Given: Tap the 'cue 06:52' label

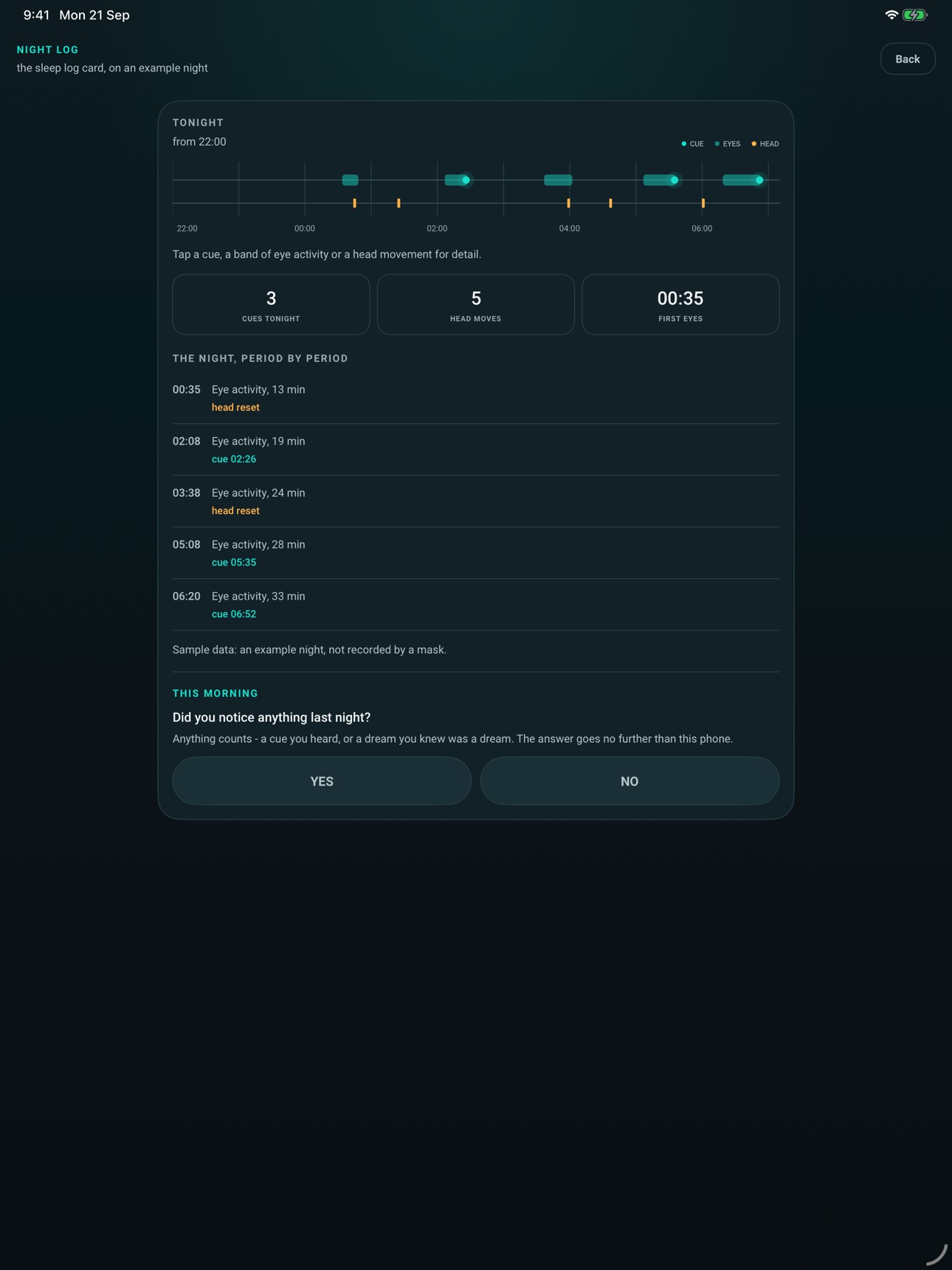Looking at the screenshot, I should [x=234, y=614].
